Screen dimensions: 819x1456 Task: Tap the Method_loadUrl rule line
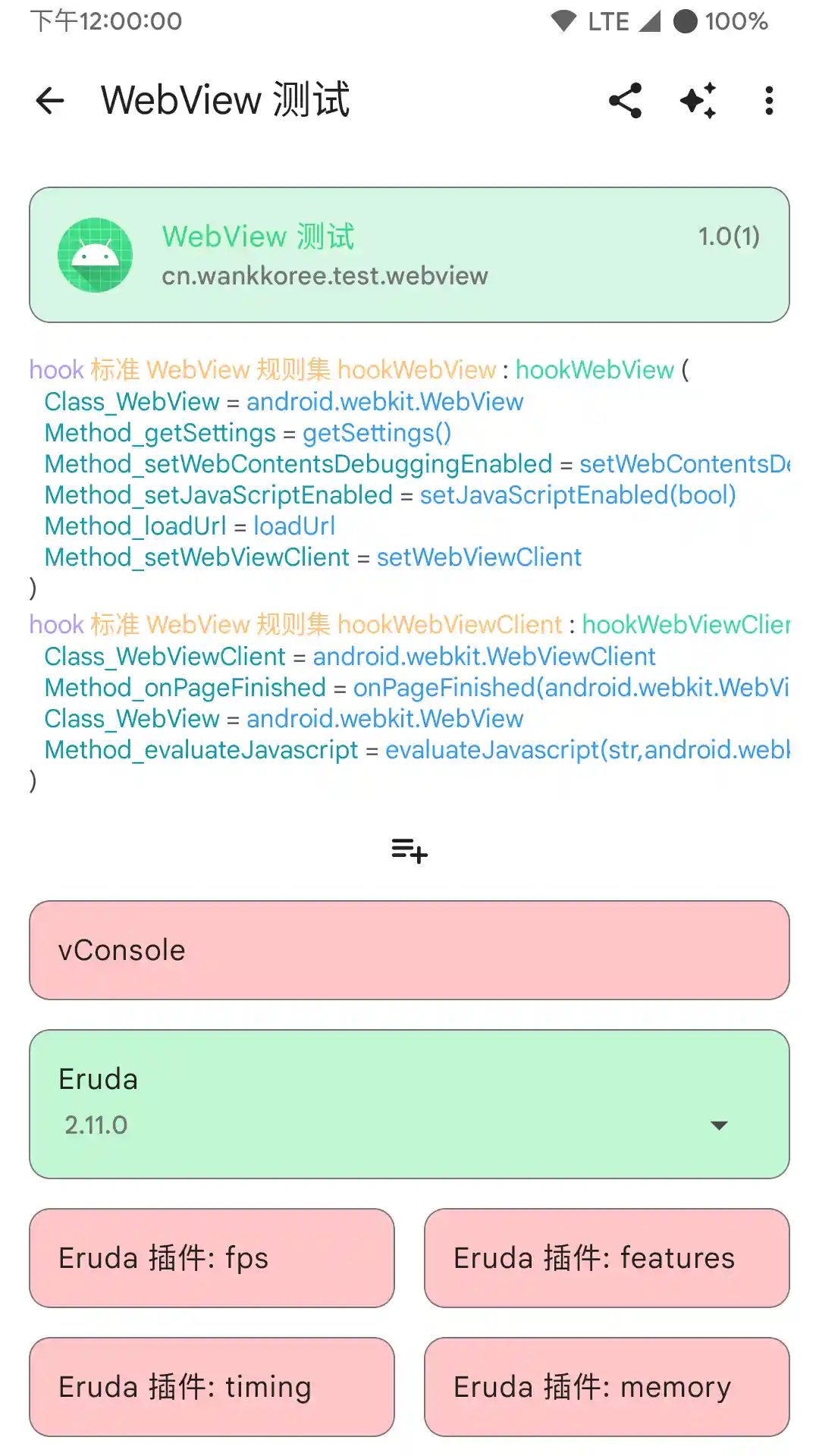[x=190, y=526]
